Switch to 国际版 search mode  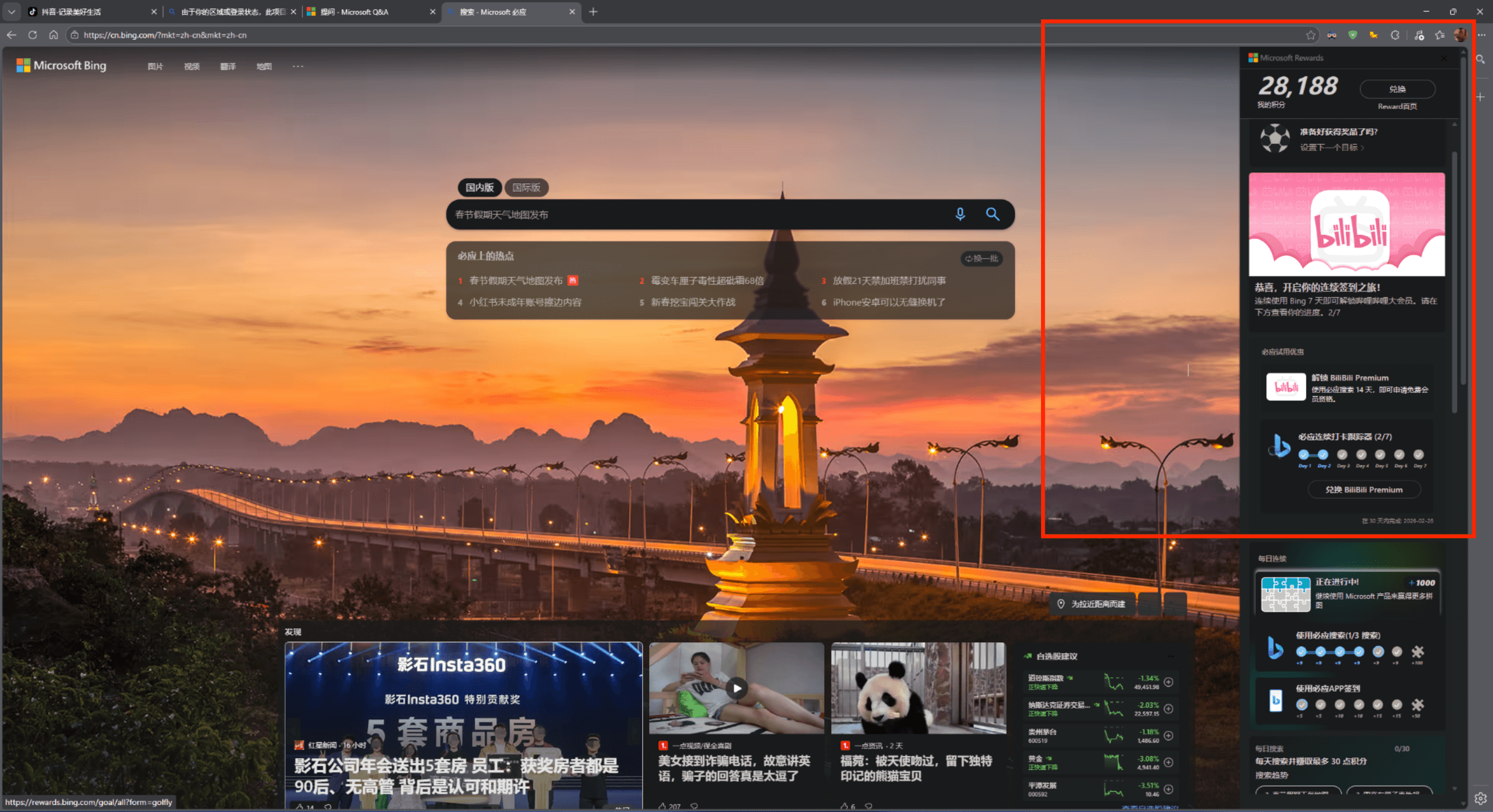[x=526, y=188]
